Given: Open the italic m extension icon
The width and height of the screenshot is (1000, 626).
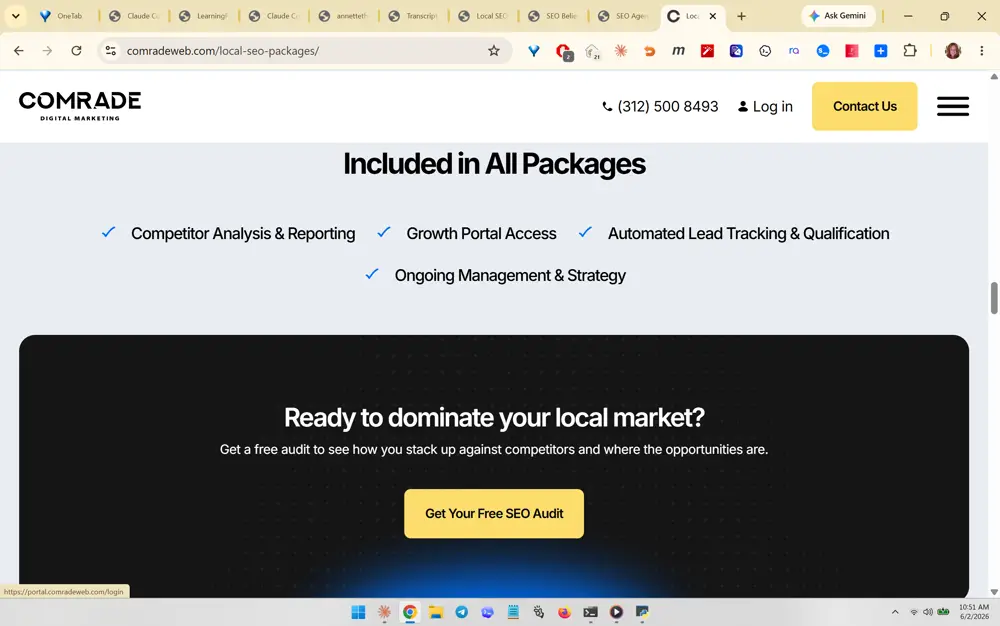Looking at the screenshot, I should [x=678, y=51].
